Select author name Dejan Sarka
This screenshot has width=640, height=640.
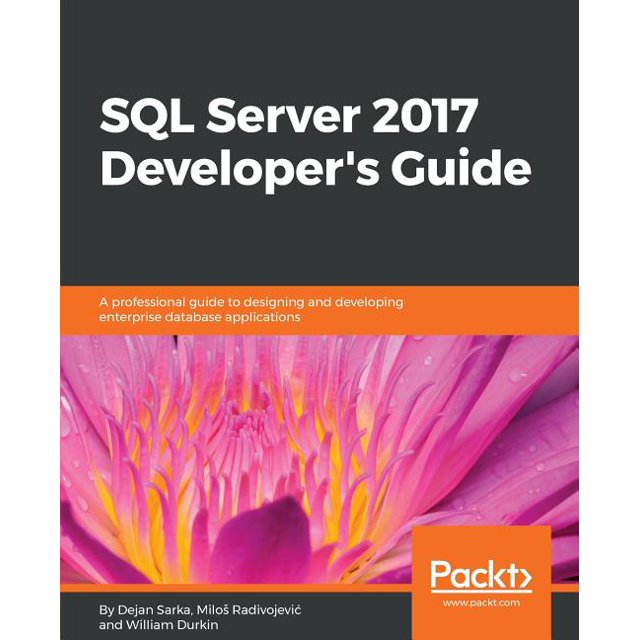(x=135, y=607)
